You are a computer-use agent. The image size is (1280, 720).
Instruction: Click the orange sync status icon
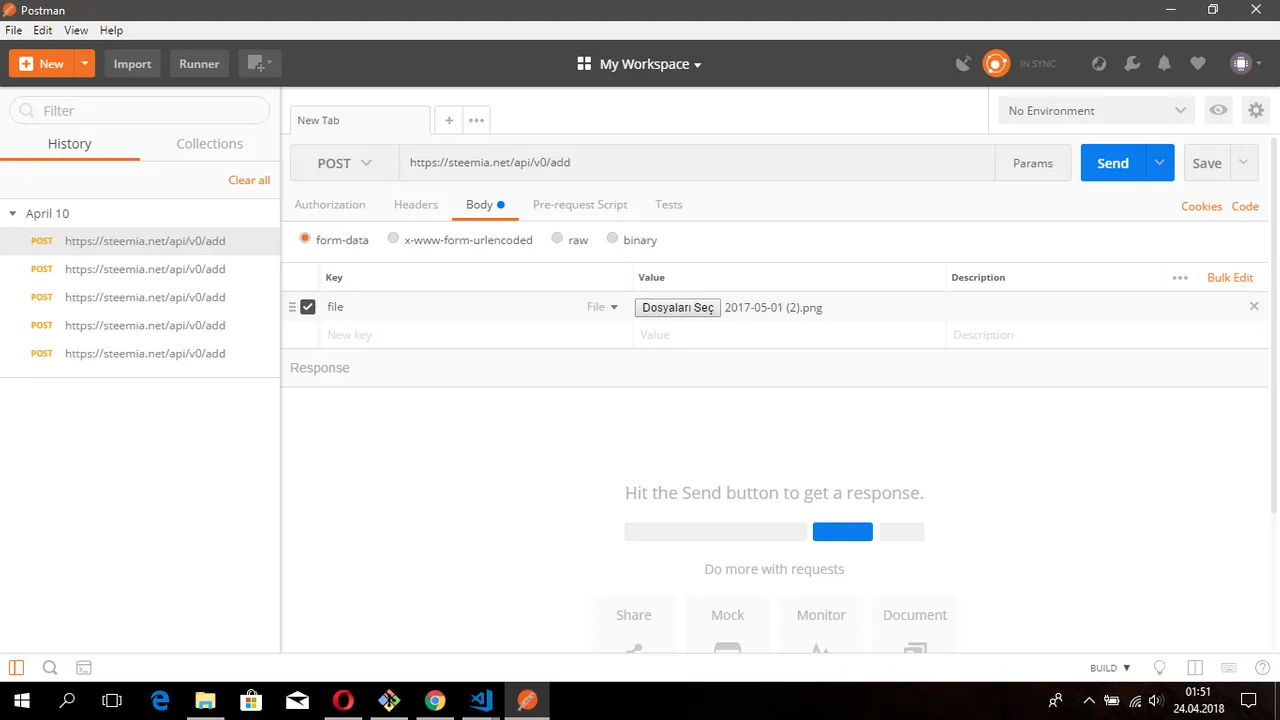(x=996, y=64)
